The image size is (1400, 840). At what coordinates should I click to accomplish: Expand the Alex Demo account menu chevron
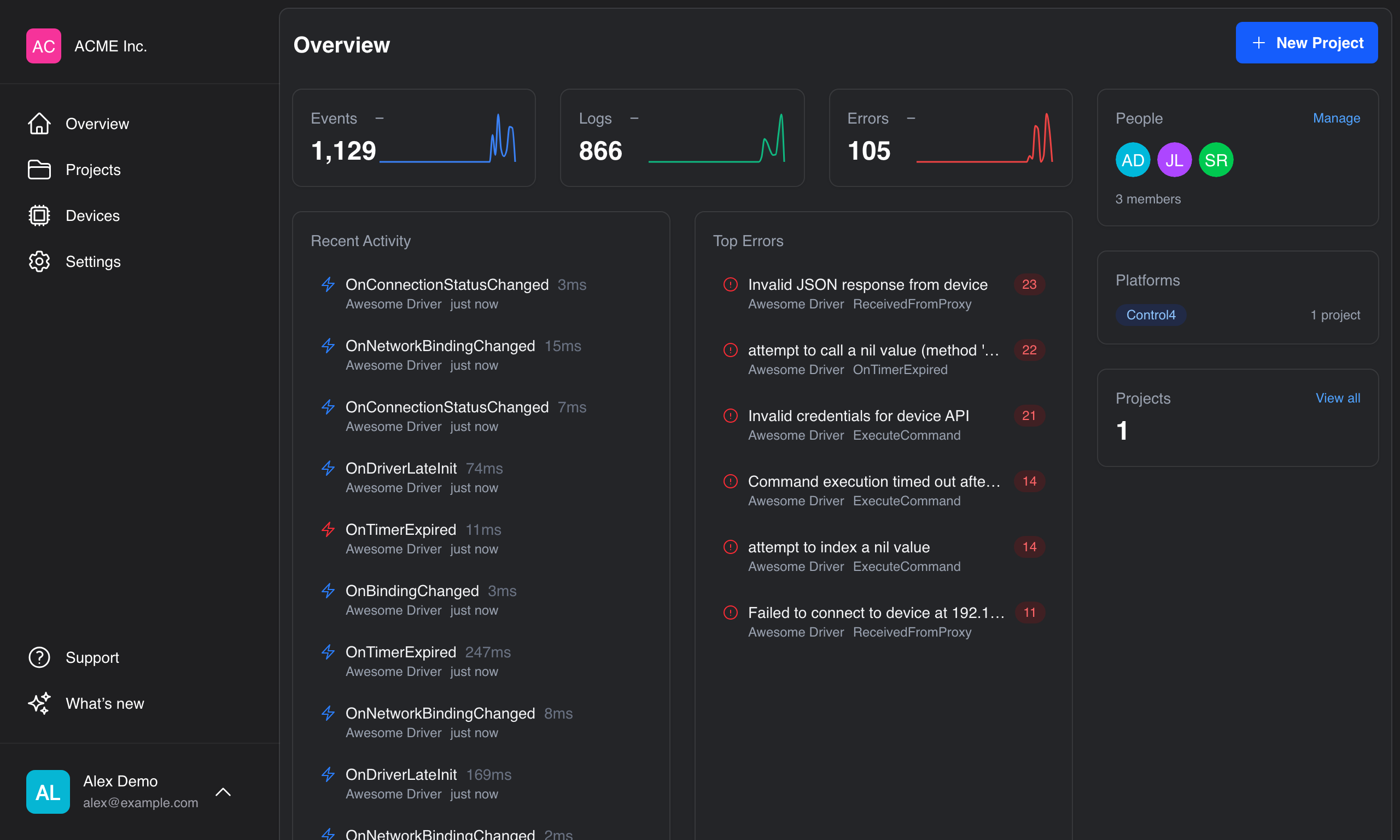(x=224, y=791)
